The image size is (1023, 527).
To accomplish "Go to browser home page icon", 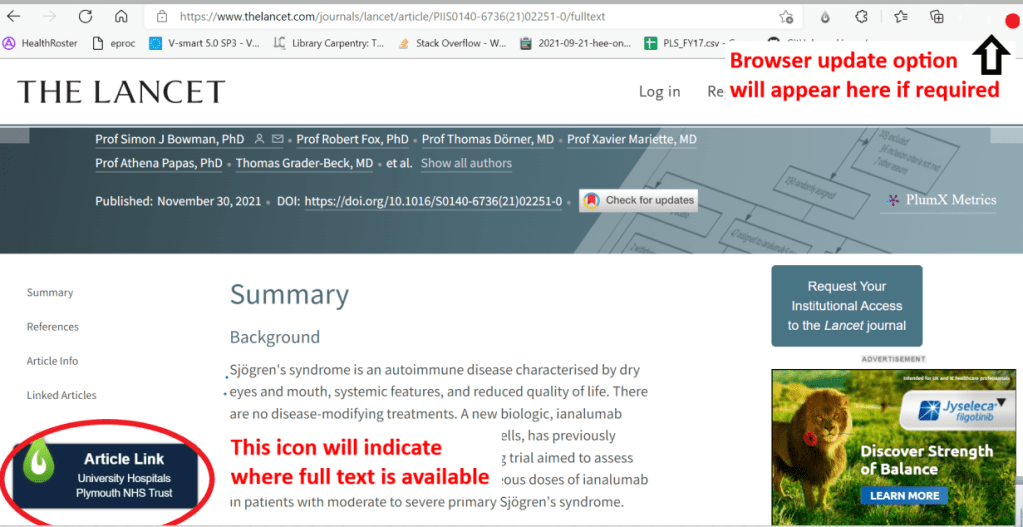I will pyautogui.click(x=121, y=17).
